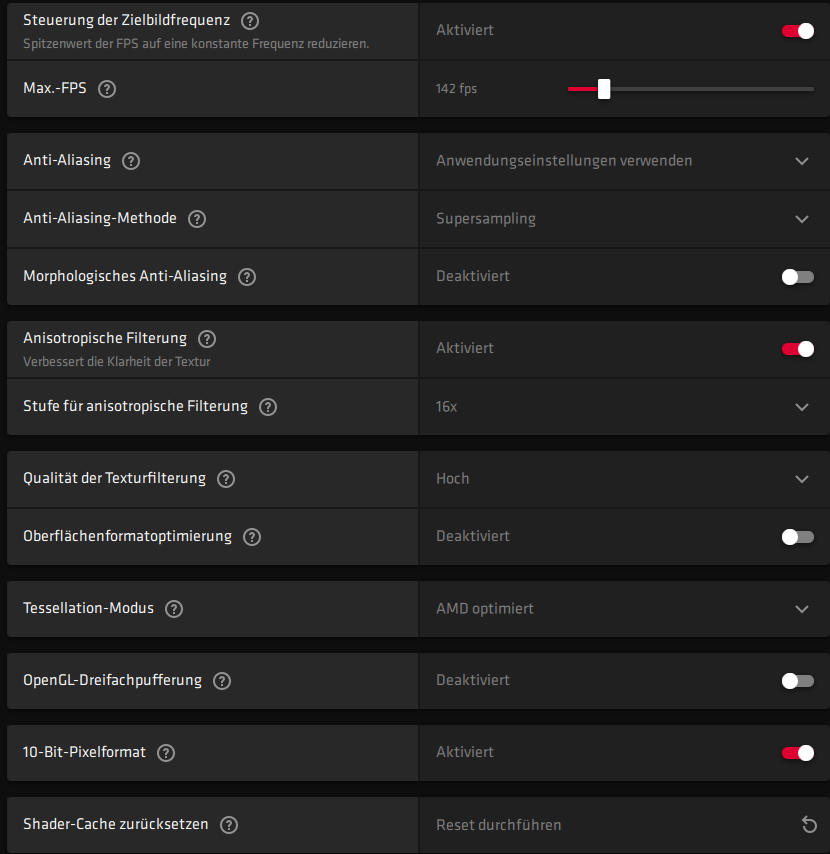Turn on OpenGL-Dreifachpufferung toggle
The height and width of the screenshot is (854, 830).
tap(797, 681)
